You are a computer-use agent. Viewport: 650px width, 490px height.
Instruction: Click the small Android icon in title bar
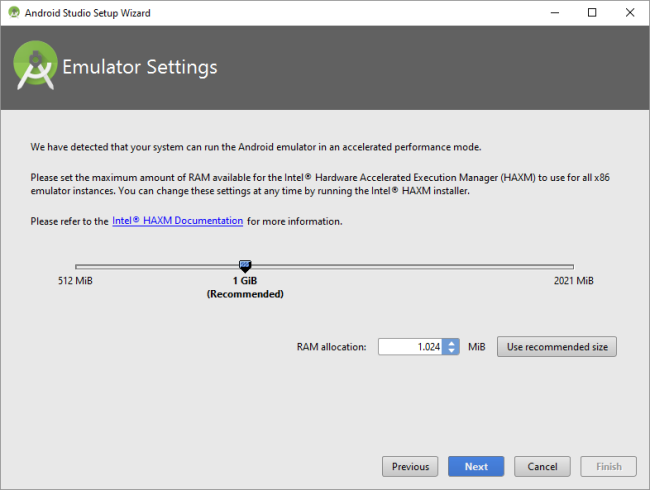click(x=12, y=12)
